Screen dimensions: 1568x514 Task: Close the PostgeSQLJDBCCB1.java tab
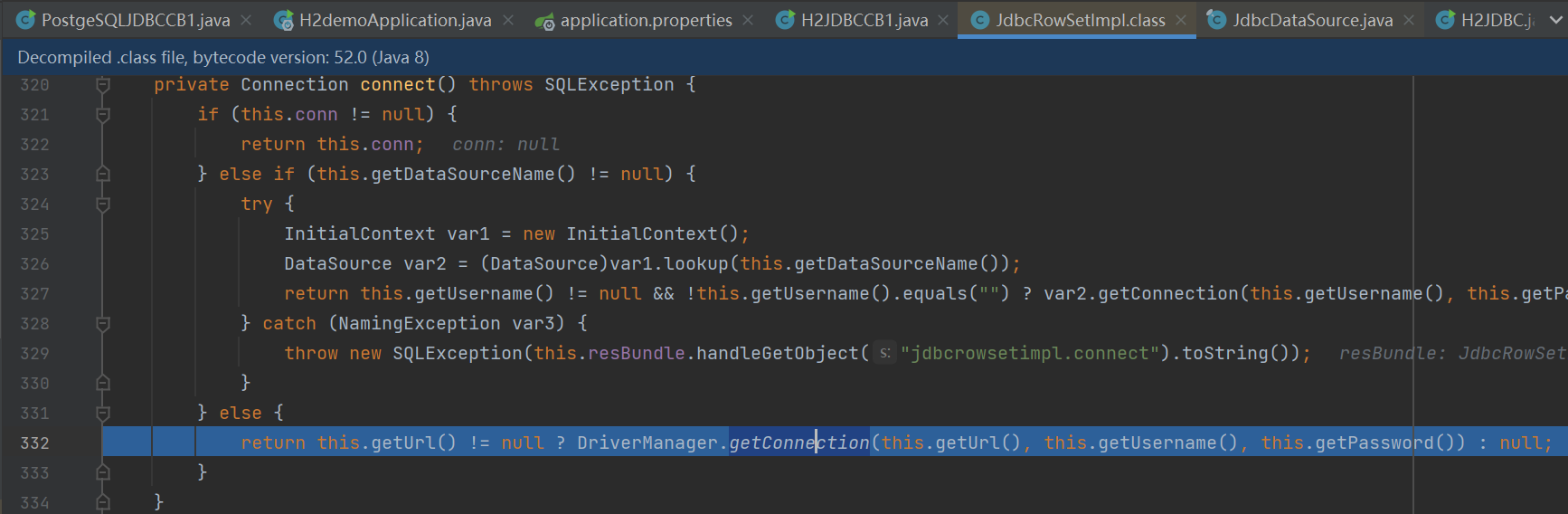[247, 20]
